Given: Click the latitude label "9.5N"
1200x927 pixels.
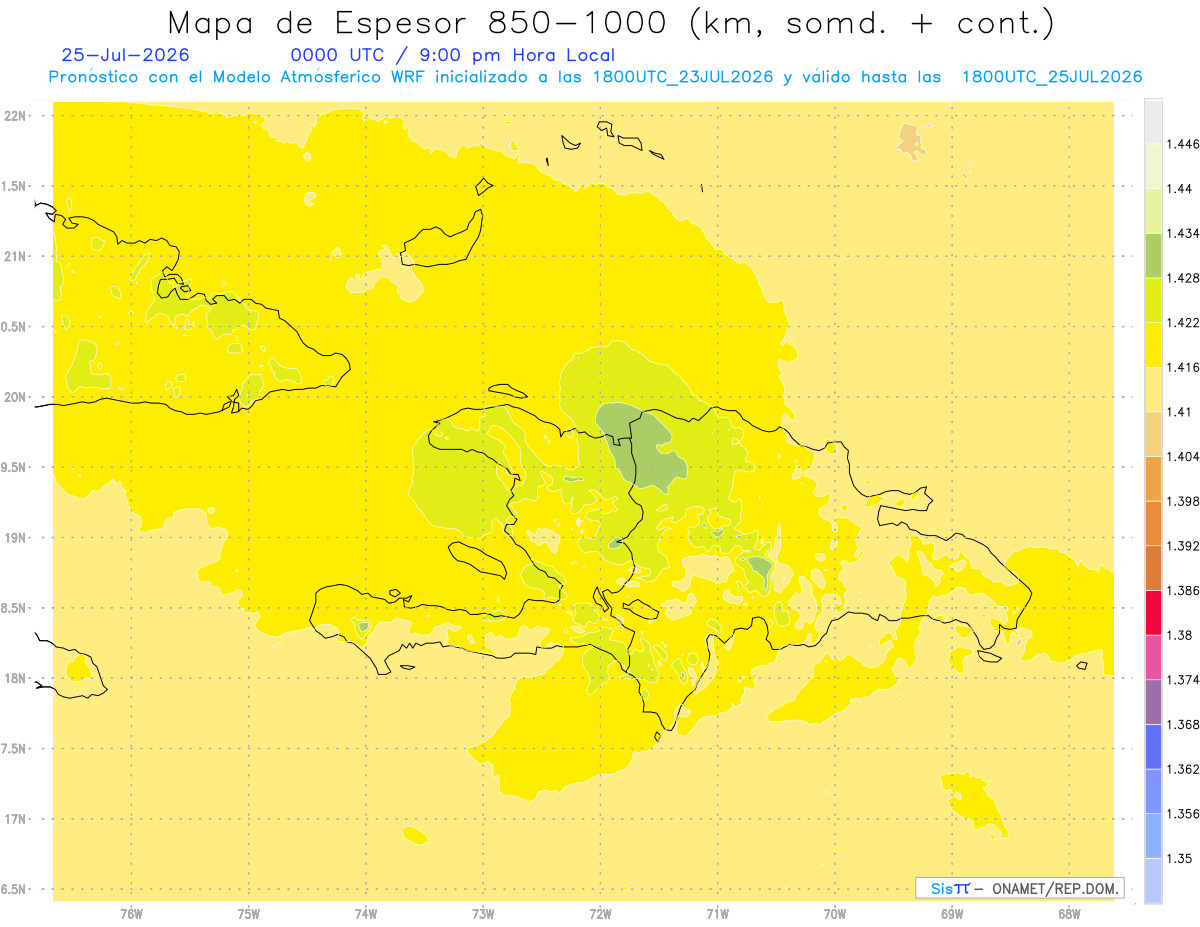Looking at the screenshot, I should point(14,467).
